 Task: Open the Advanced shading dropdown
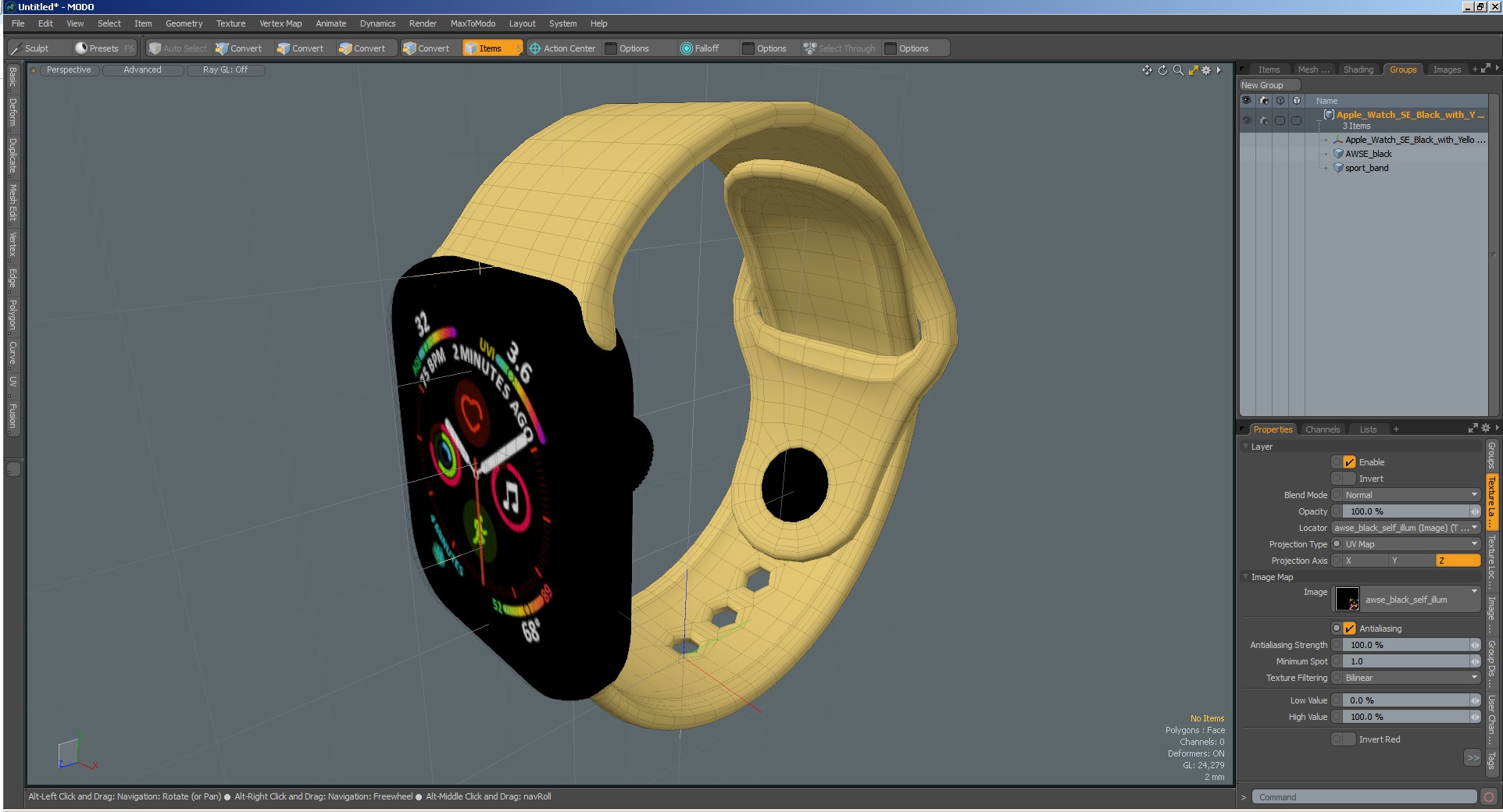(x=143, y=70)
